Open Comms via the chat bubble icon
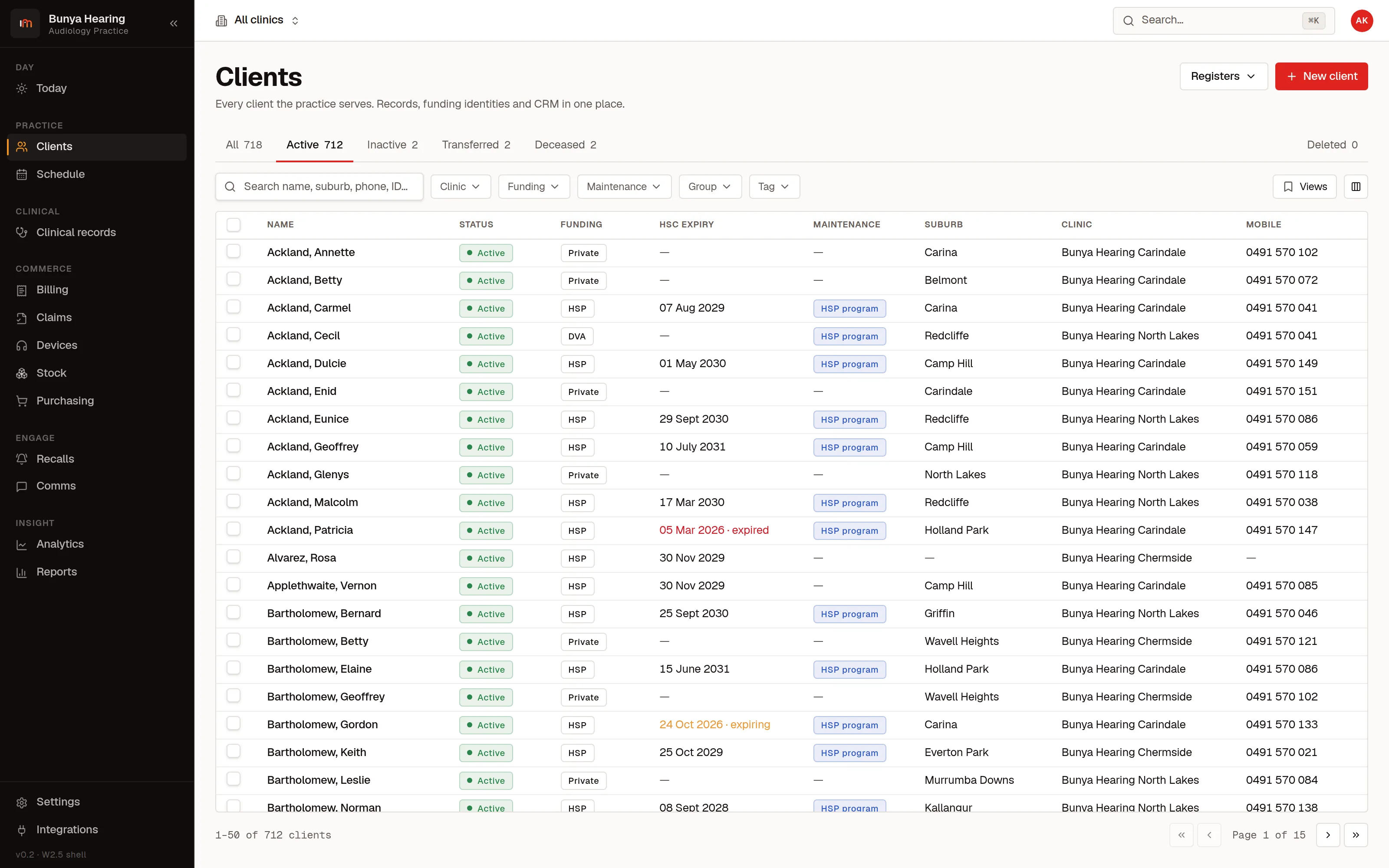The image size is (1389, 868). [22, 486]
